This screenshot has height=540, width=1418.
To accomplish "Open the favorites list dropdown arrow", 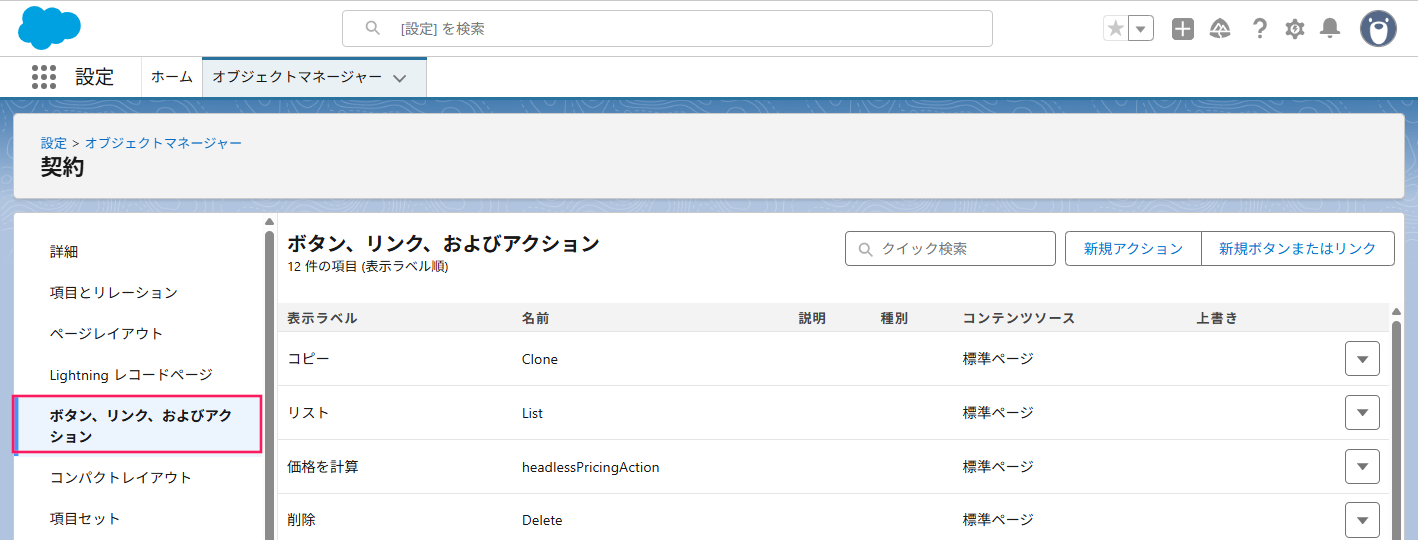I will point(1141,29).
